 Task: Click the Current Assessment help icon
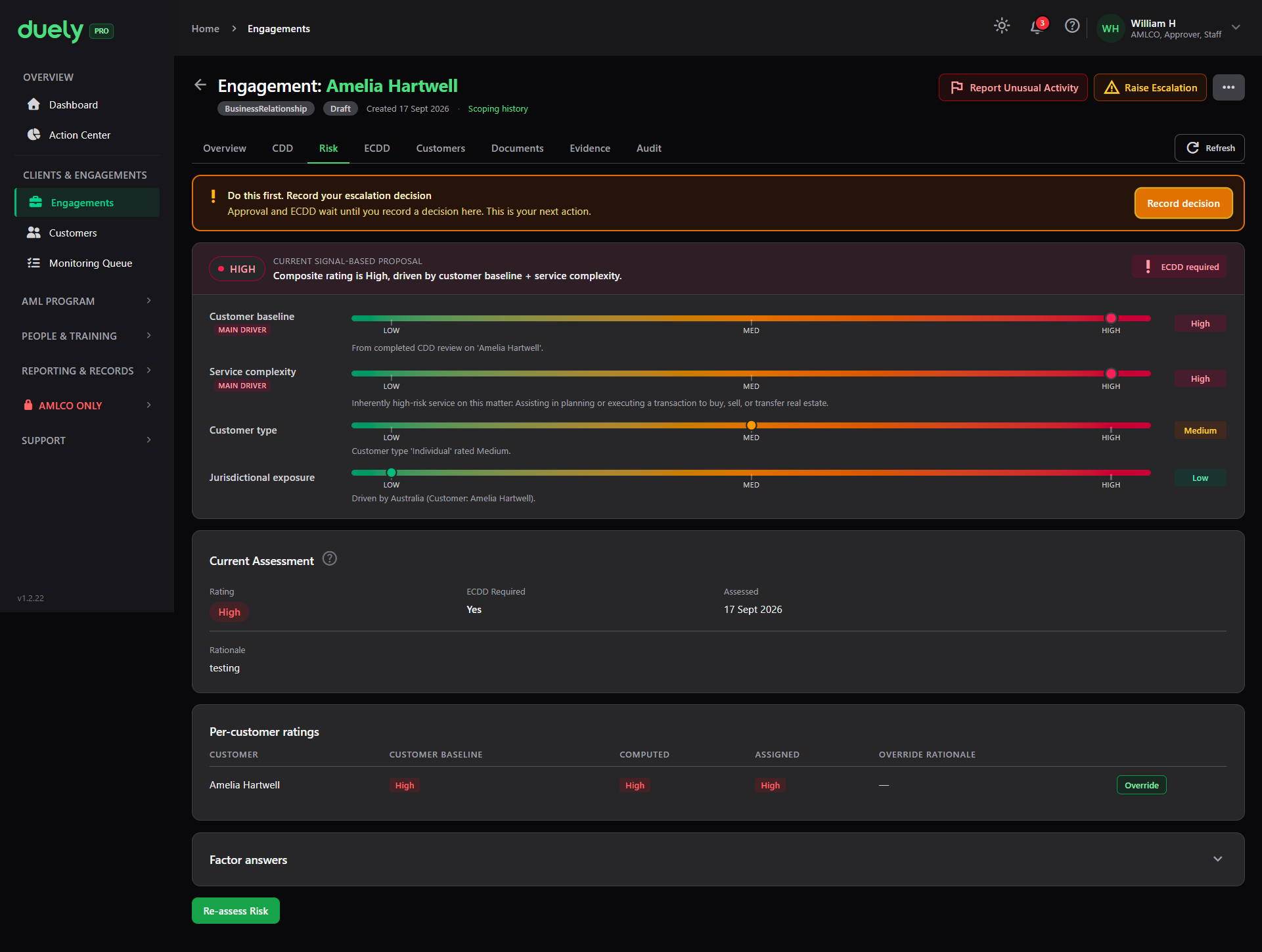coord(330,558)
